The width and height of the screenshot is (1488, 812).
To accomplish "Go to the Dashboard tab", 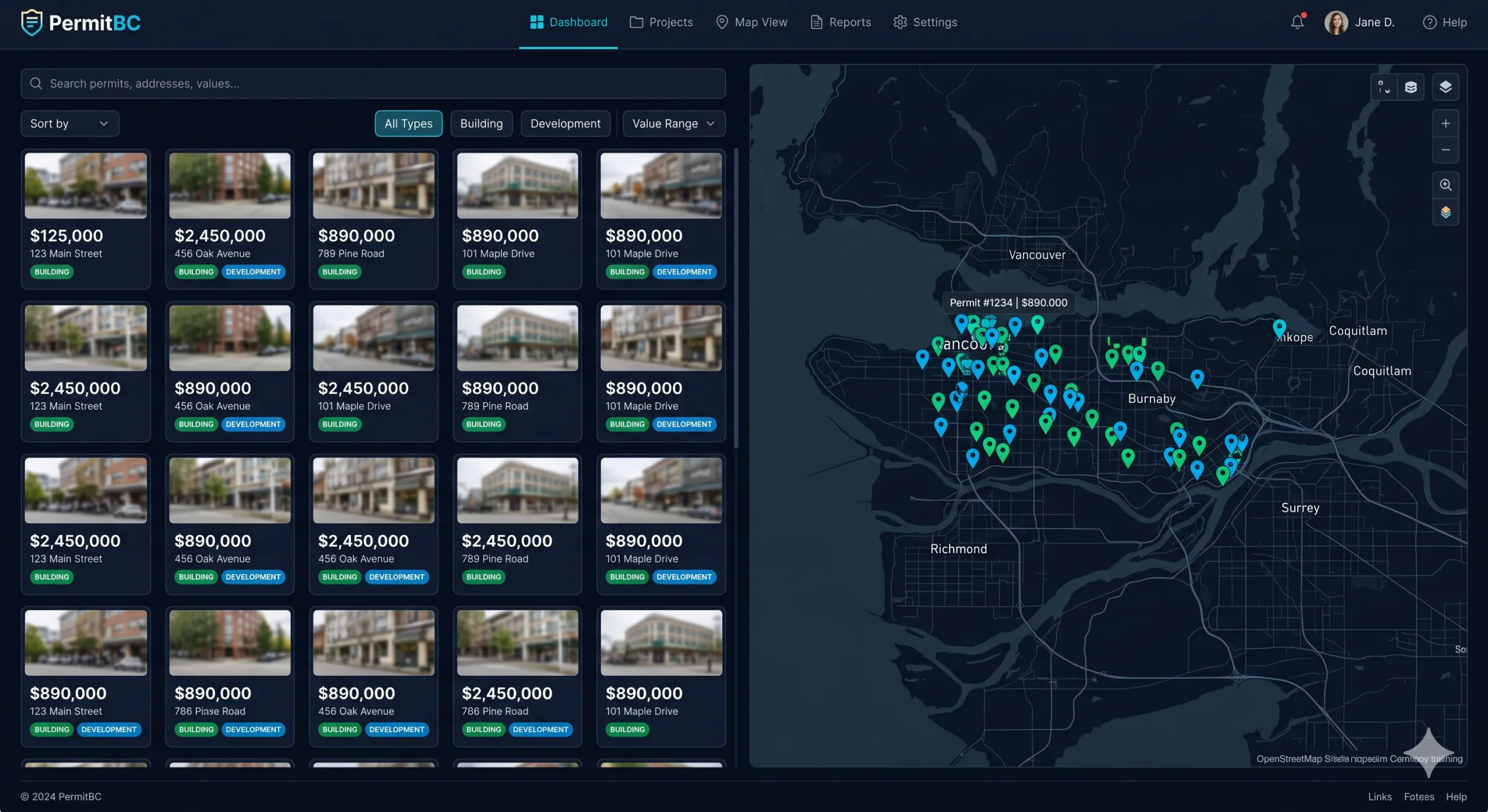I will [569, 22].
